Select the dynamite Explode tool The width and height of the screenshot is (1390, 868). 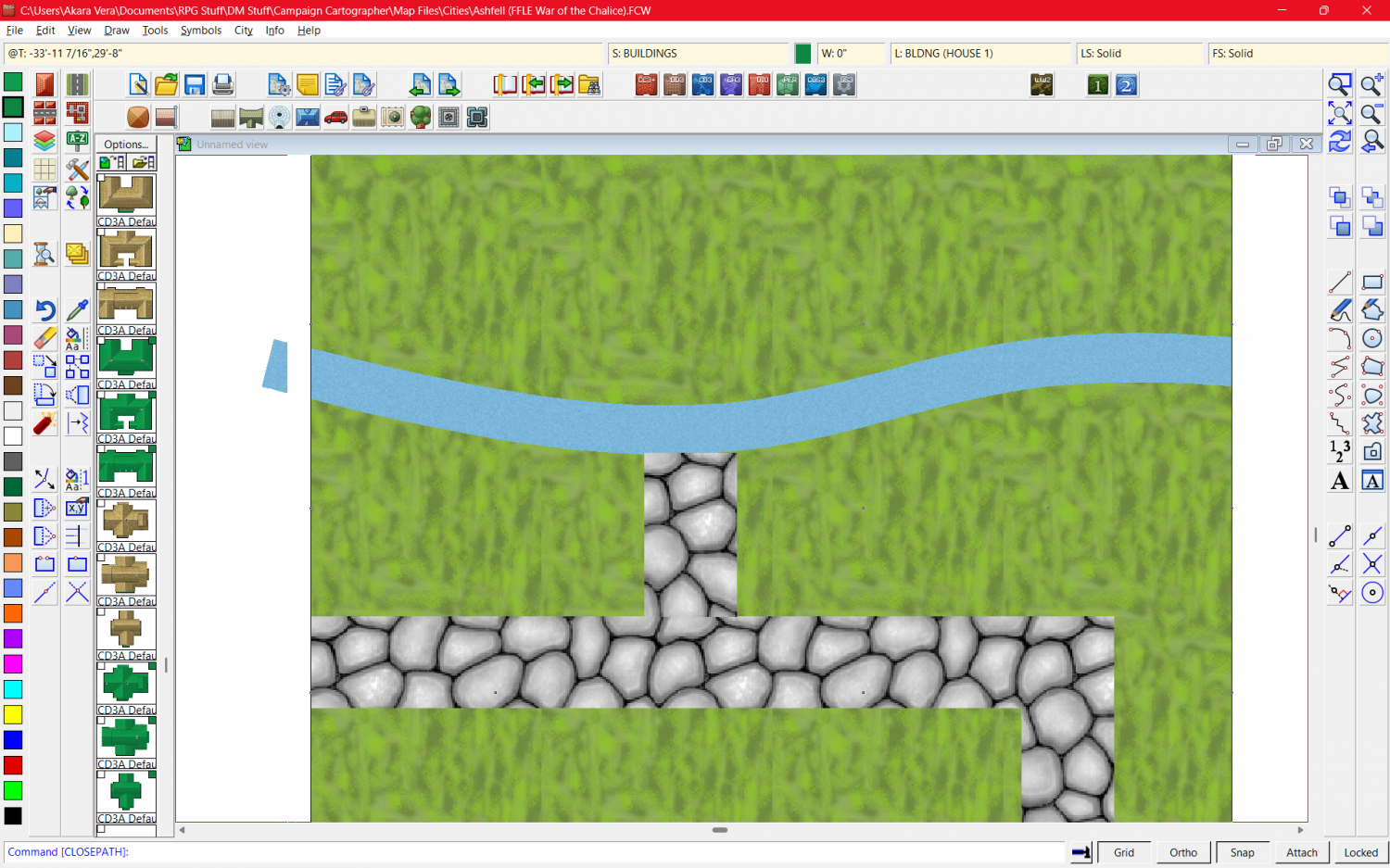(x=44, y=423)
